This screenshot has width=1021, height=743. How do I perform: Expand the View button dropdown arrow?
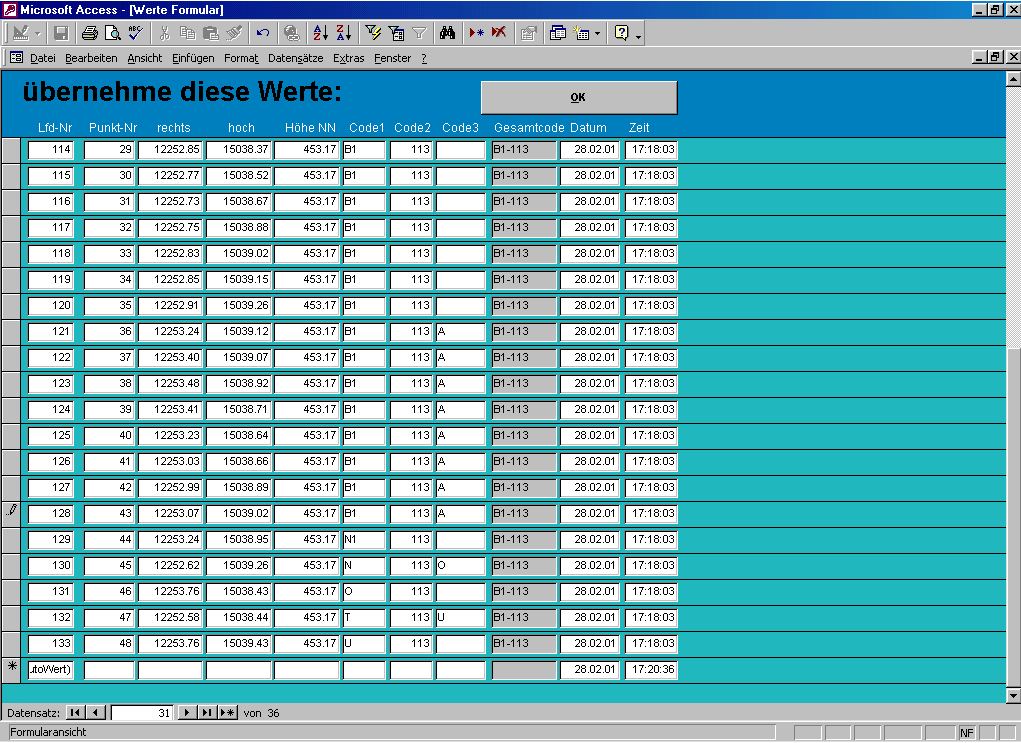click(38, 33)
